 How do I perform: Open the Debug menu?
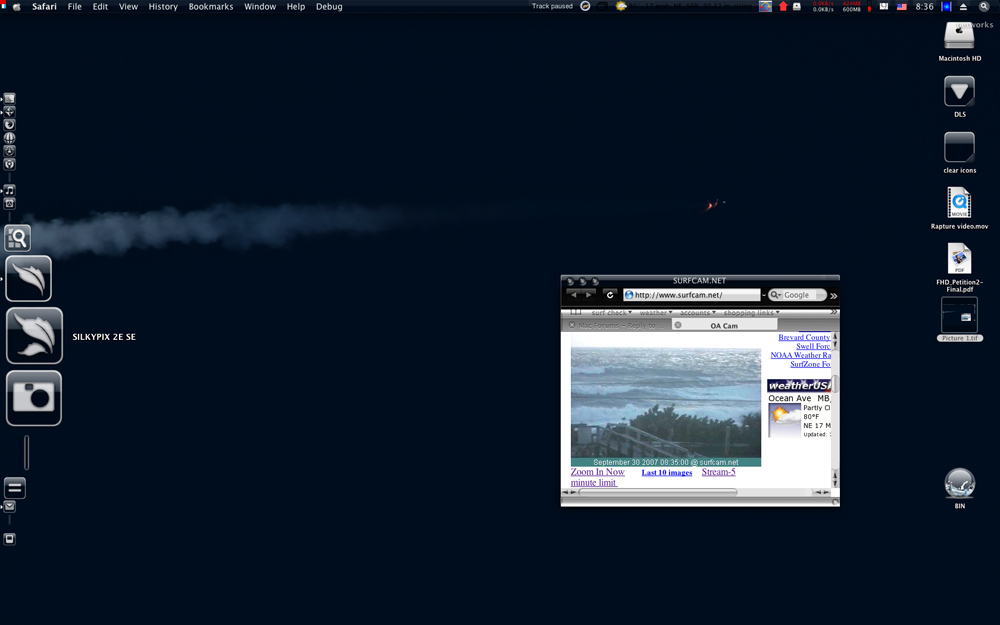click(x=329, y=6)
